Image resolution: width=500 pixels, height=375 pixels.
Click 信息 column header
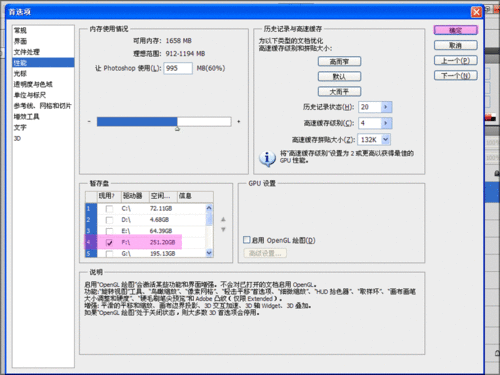coord(195,196)
